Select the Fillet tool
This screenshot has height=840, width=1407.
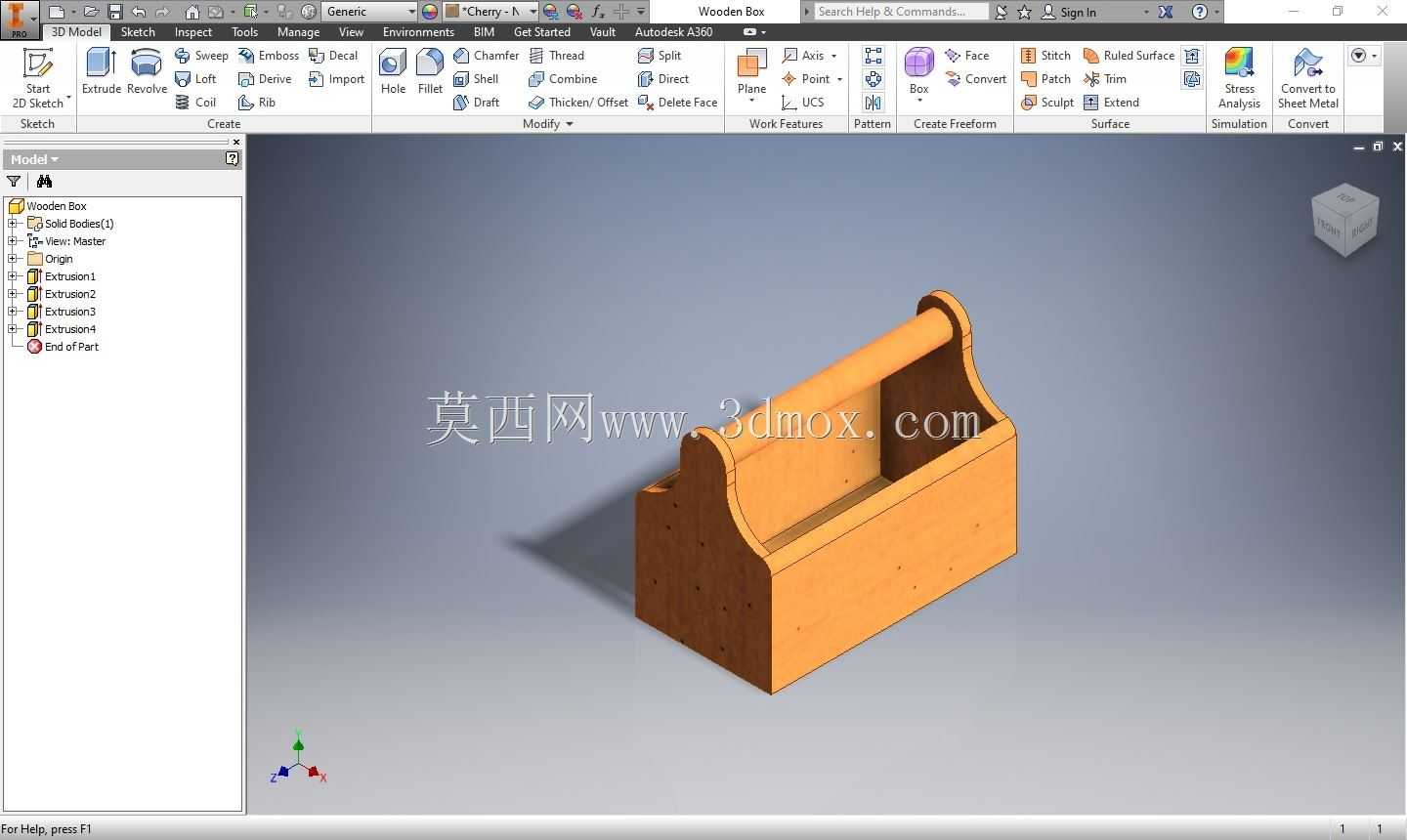pyautogui.click(x=430, y=71)
